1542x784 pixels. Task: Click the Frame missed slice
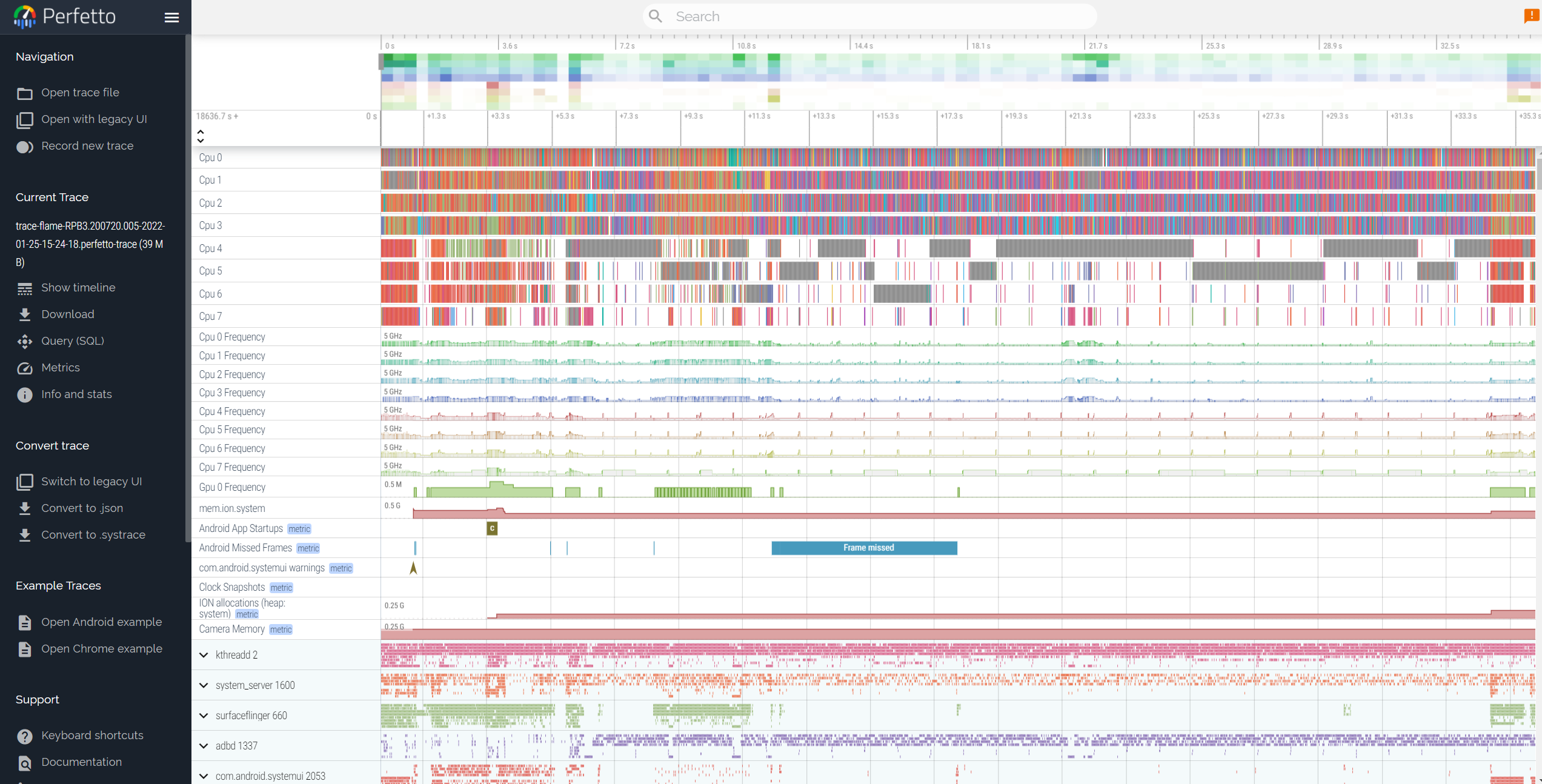(x=864, y=548)
